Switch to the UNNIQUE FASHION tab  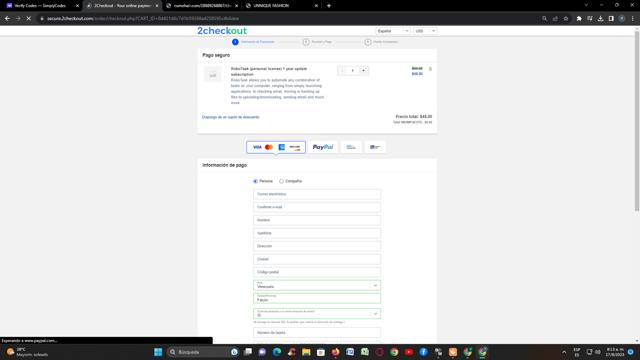point(282,6)
